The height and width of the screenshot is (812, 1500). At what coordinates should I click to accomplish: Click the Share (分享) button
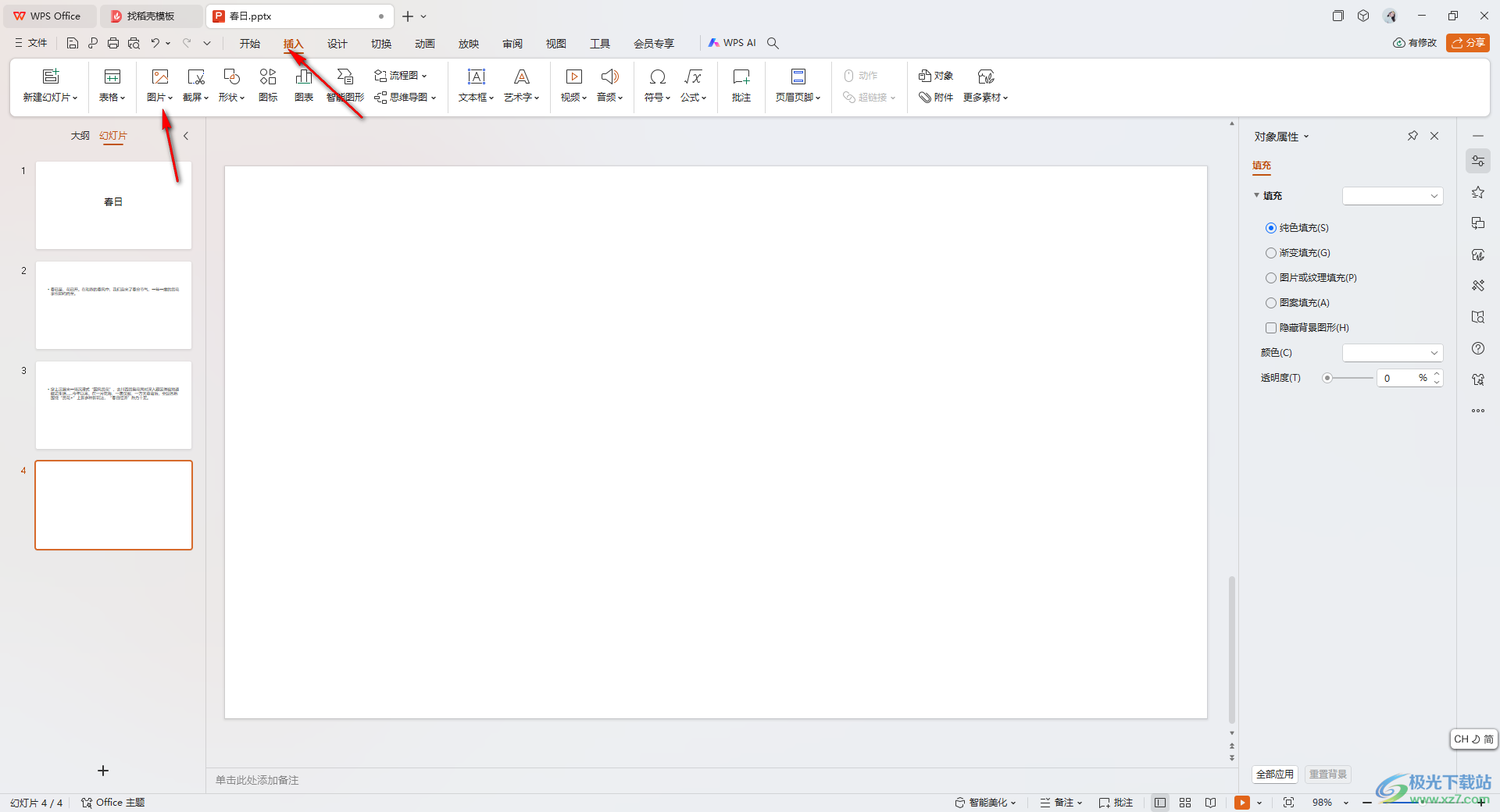click(1468, 43)
